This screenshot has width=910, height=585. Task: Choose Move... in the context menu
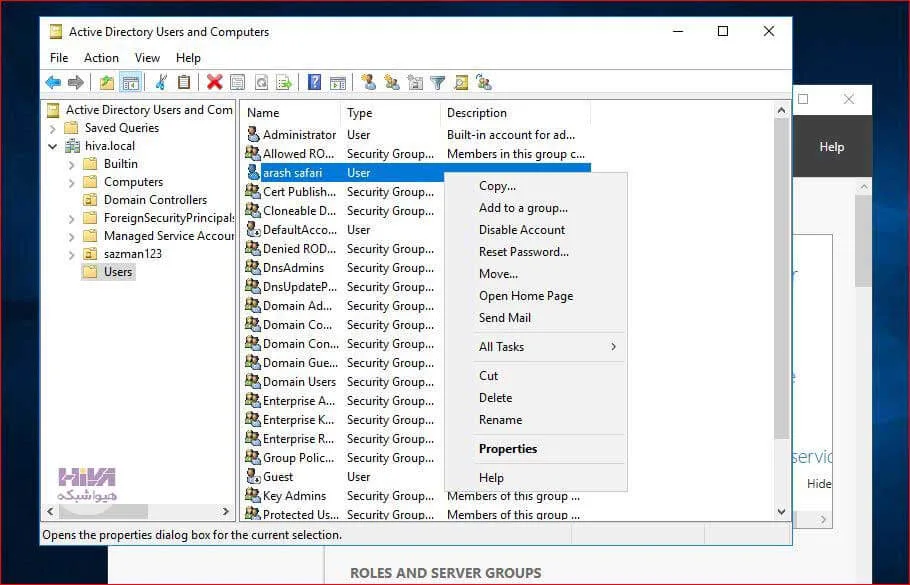[536, 274]
